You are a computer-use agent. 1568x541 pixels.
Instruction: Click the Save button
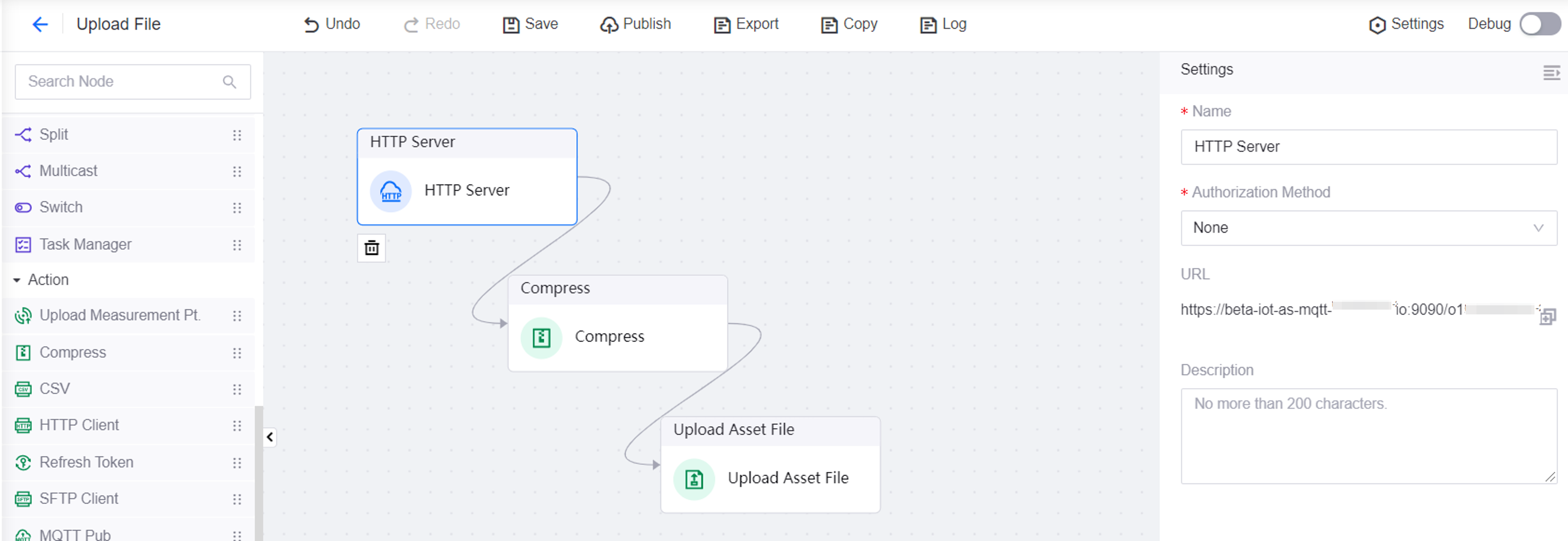point(530,24)
